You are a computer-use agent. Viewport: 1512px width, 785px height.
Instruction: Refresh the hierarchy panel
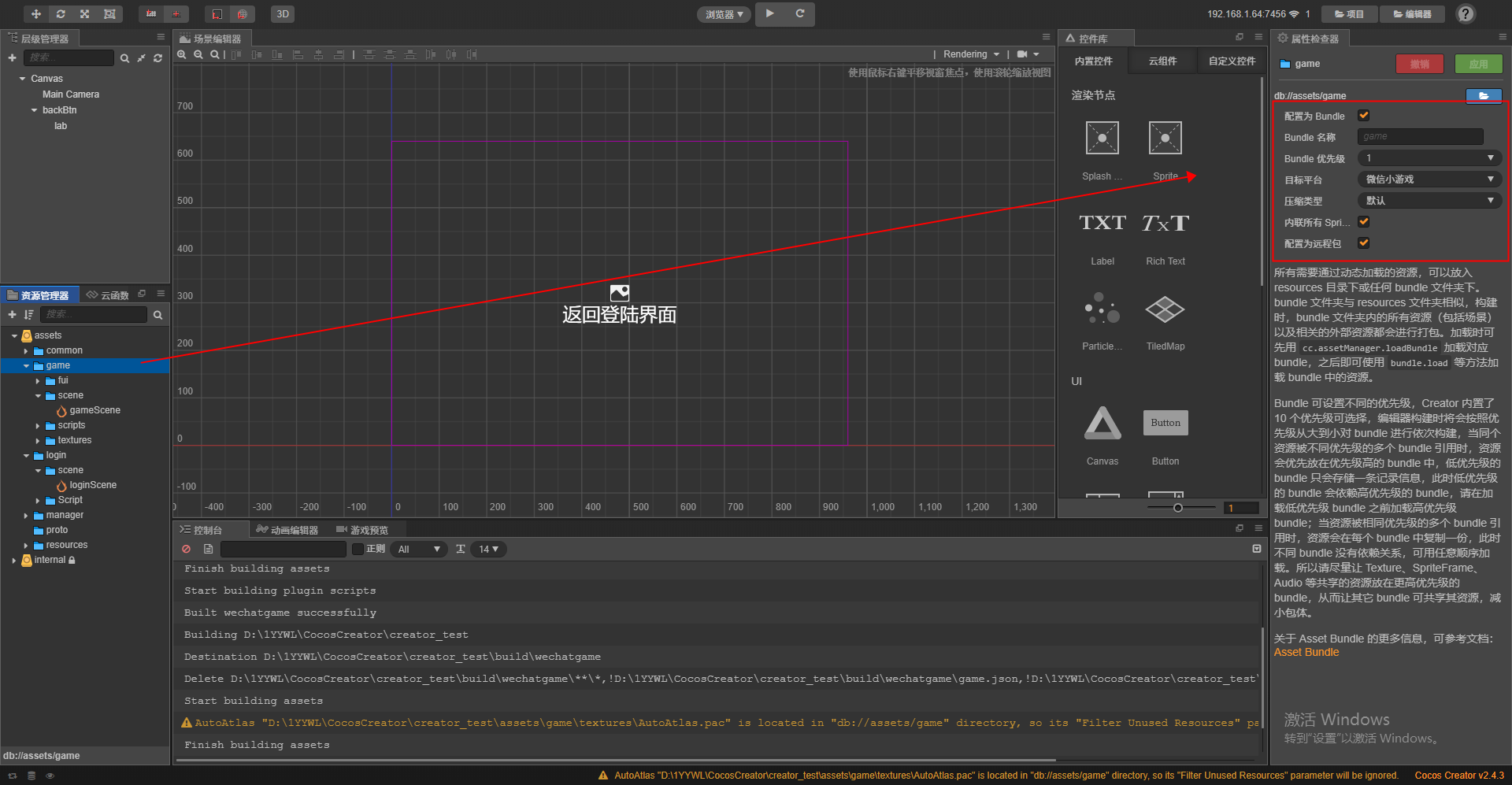click(157, 58)
